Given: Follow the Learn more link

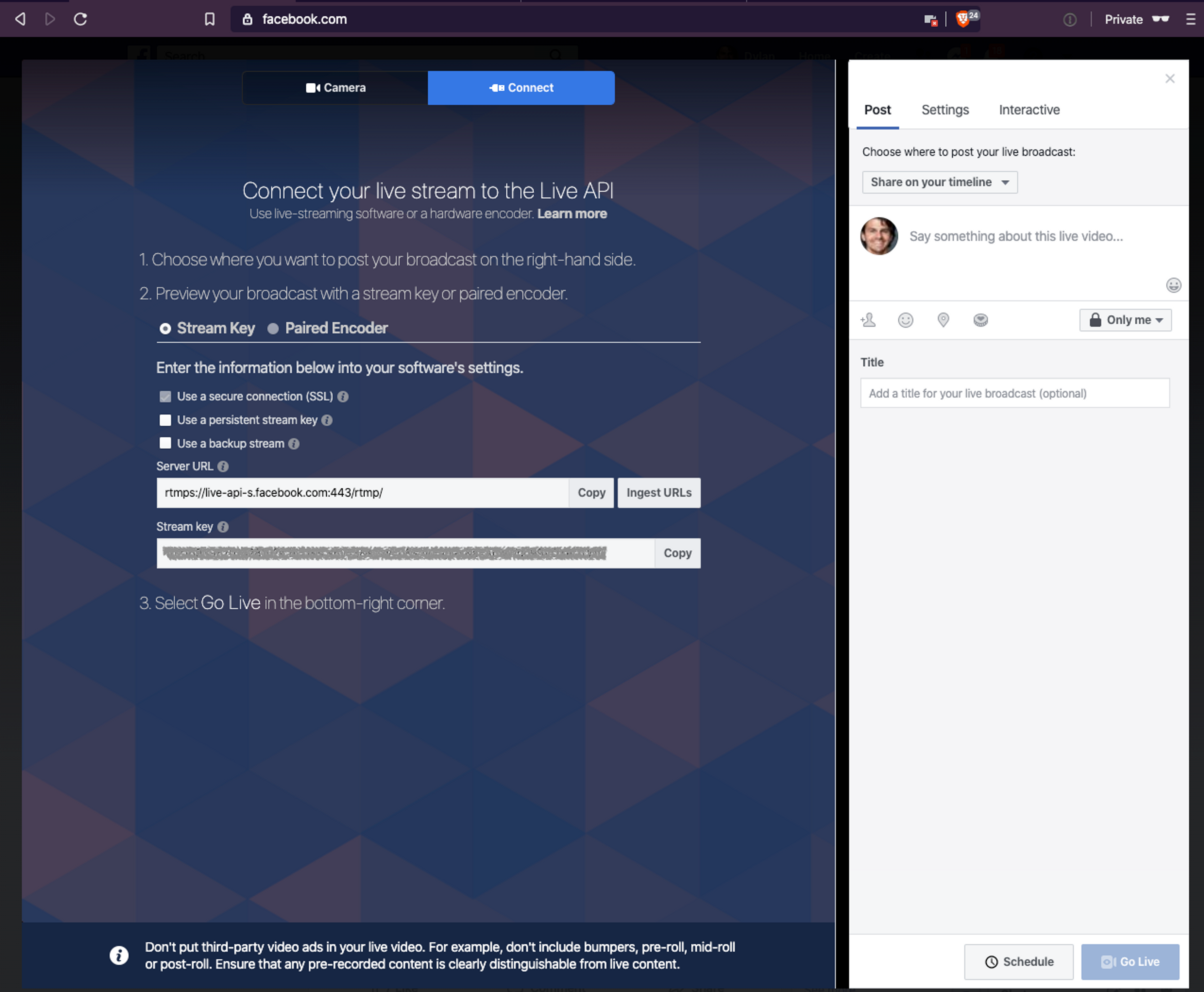Looking at the screenshot, I should pos(572,214).
